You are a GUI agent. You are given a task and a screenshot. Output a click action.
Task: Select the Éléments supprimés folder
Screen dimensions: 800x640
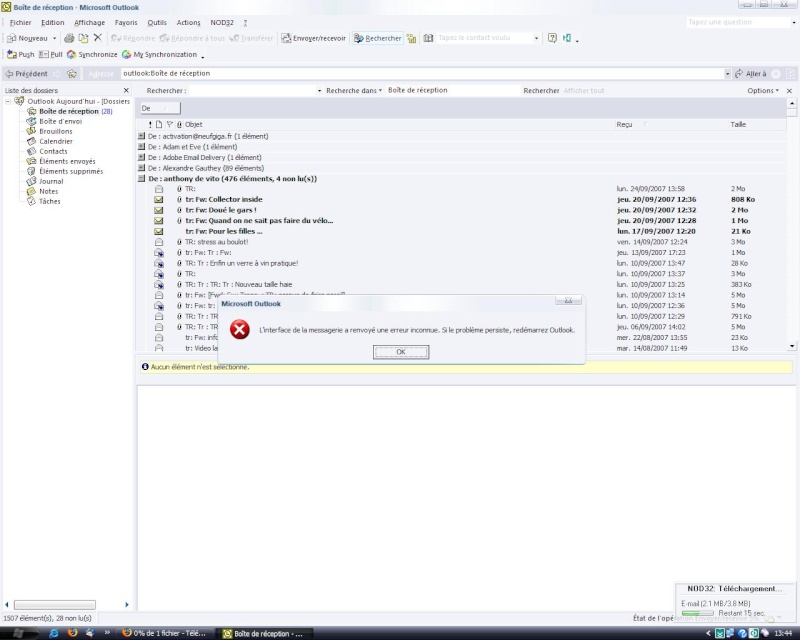click(71, 171)
